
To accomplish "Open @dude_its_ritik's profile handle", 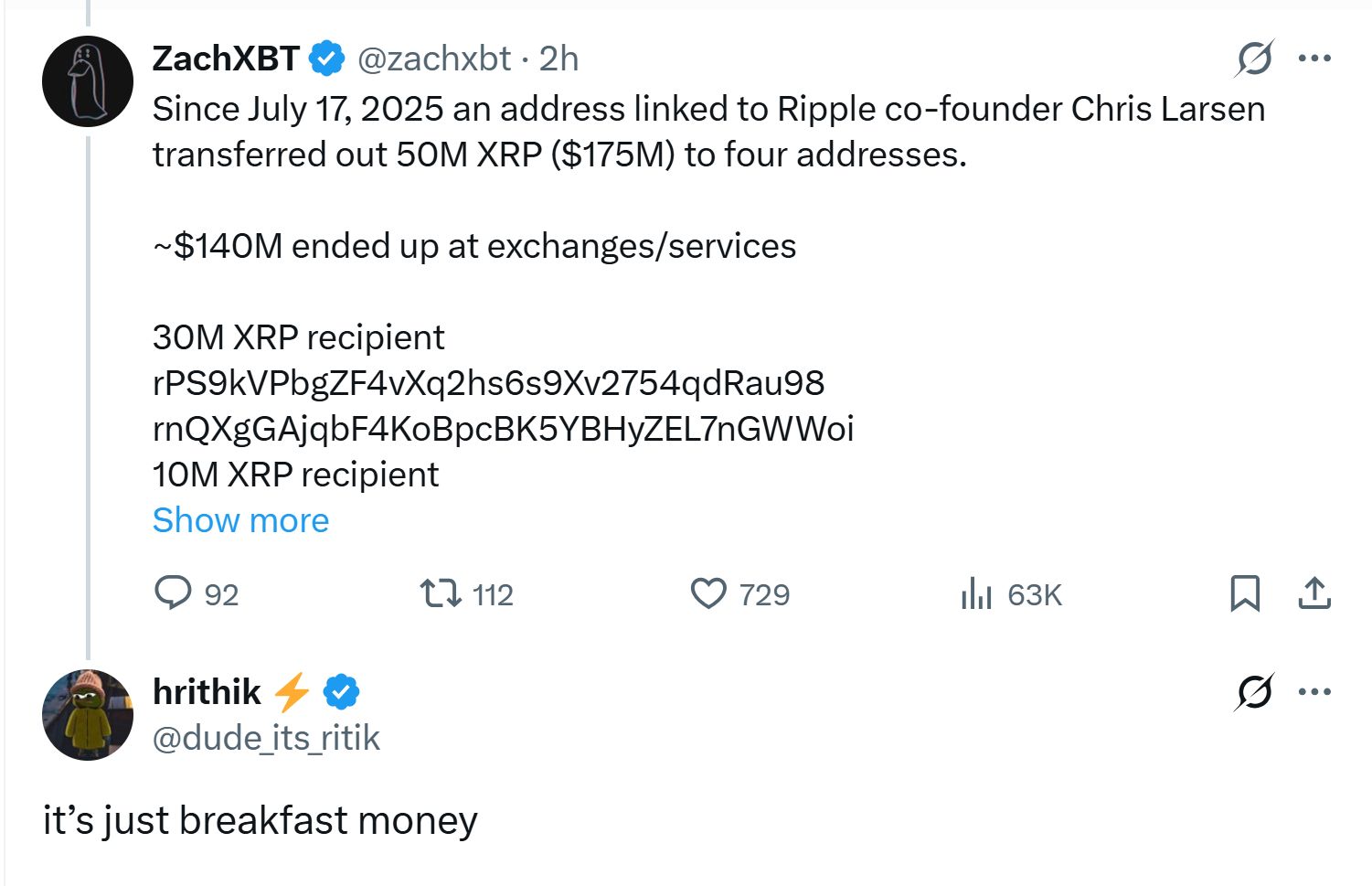I will [266, 738].
